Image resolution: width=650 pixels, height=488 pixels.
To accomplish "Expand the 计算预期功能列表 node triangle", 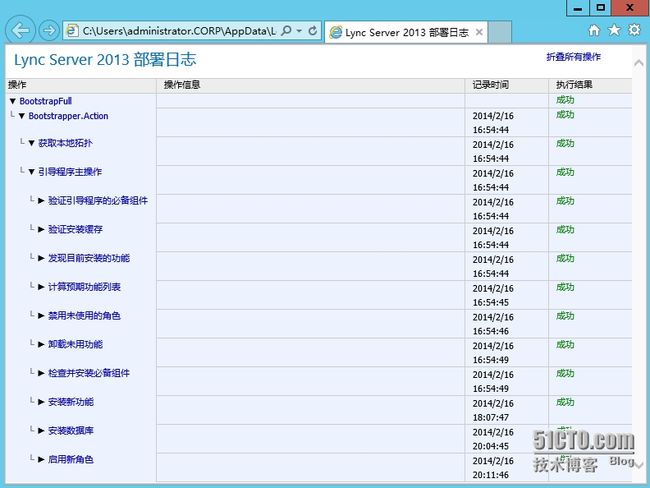I will [x=41, y=287].
